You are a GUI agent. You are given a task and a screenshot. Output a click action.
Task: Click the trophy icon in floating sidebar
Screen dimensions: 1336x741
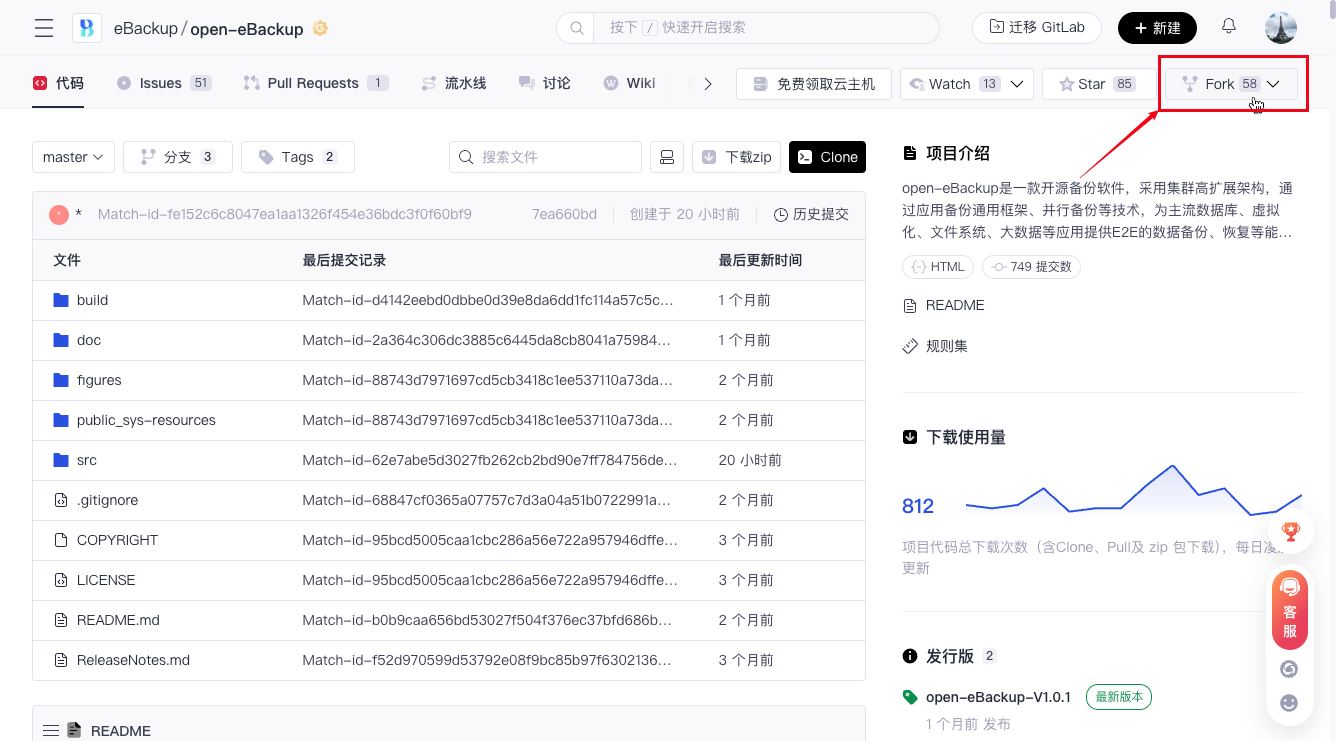(1289, 531)
